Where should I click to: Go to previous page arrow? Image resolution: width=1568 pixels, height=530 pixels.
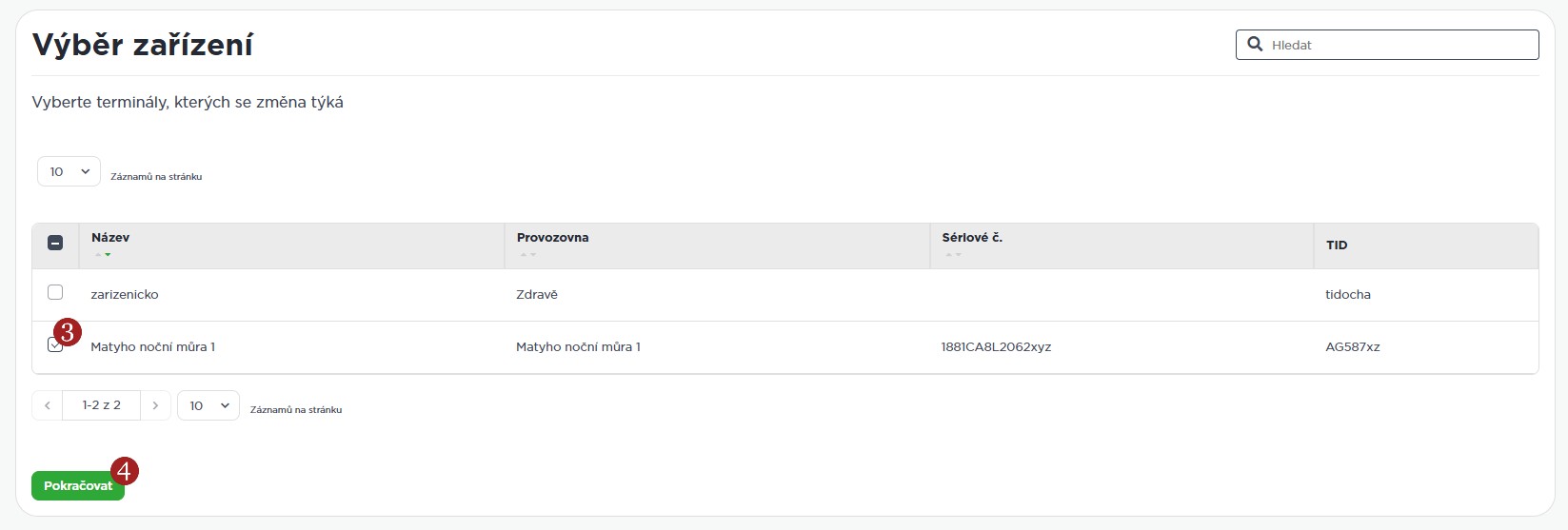click(48, 405)
